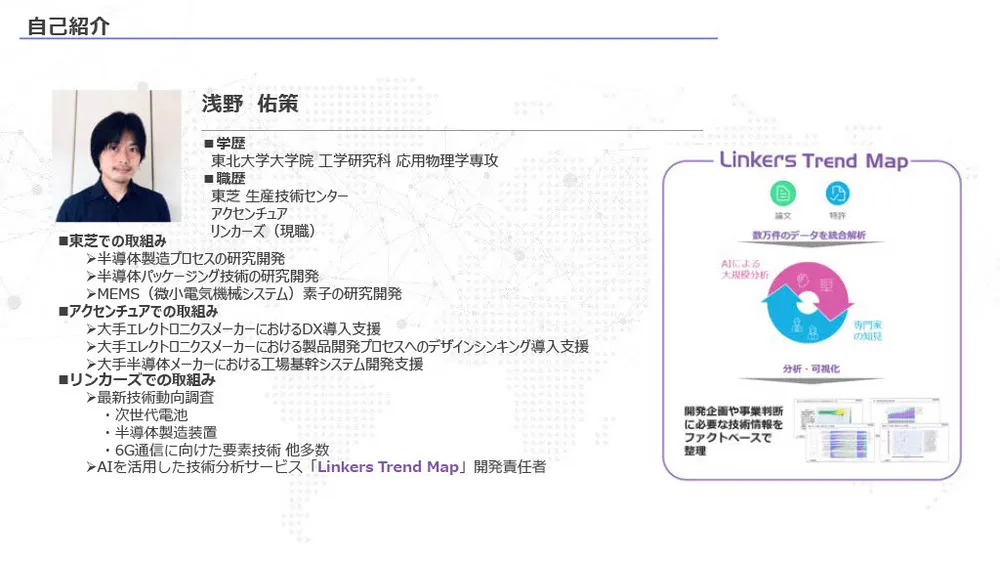This screenshot has width=1000, height=563.
Task: Click 東芝 生産技術センター line
Action: [x=280, y=196]
